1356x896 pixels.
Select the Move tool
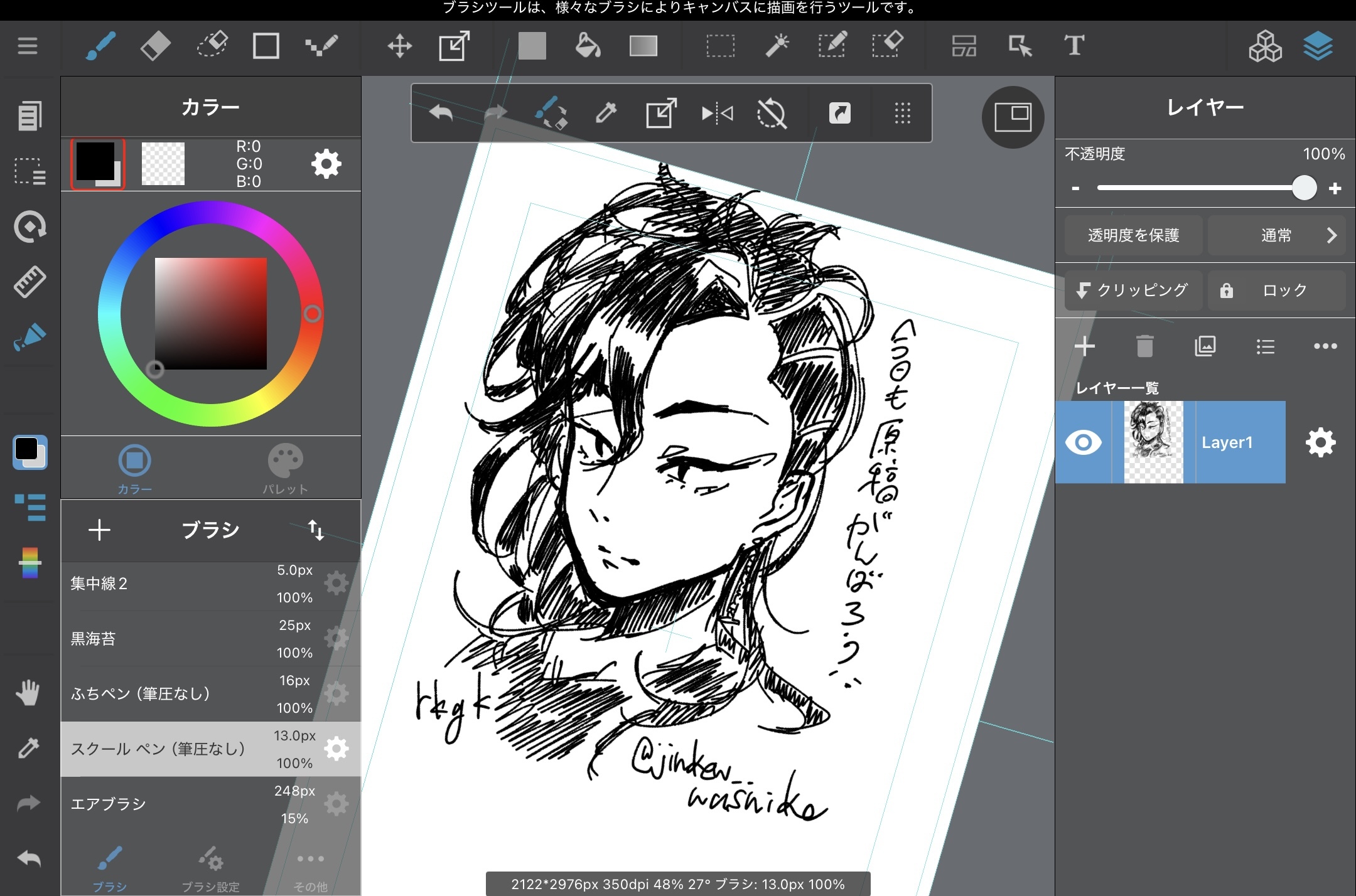399,46
